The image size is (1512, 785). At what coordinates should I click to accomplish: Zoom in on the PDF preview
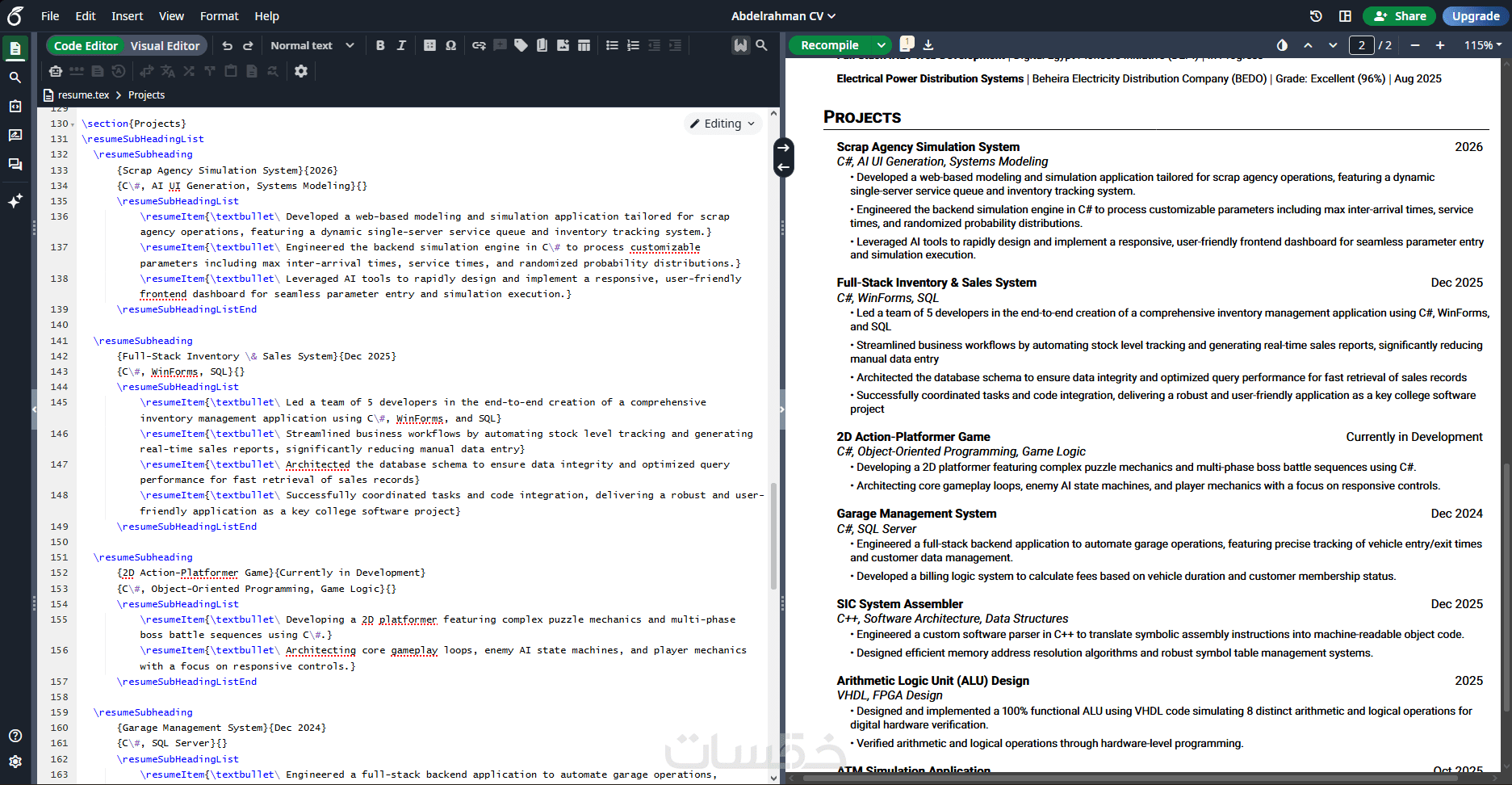[1440, 45]
